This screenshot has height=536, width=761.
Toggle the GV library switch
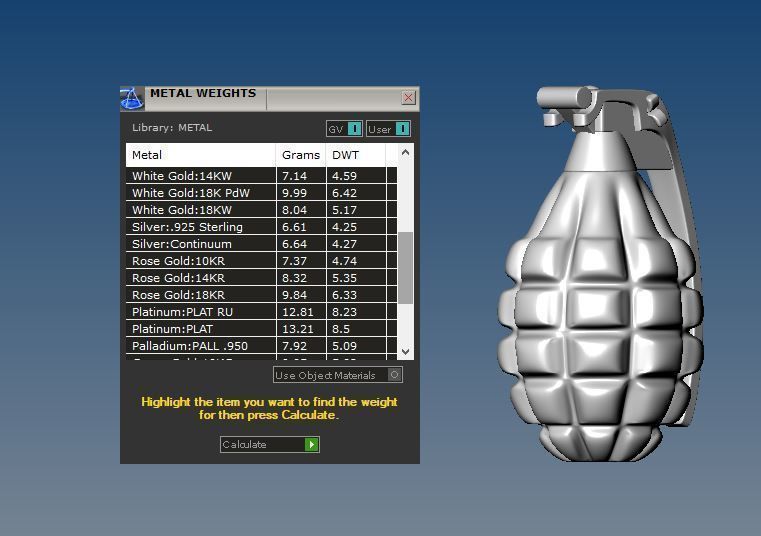click(x=344, y=129)
